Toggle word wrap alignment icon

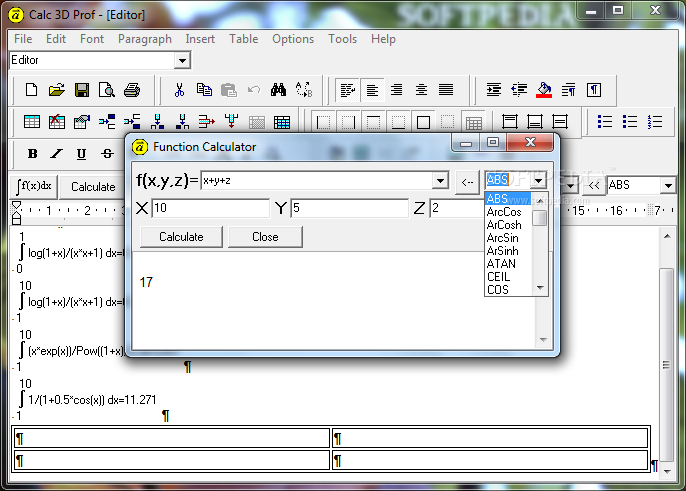coord(347,90)
